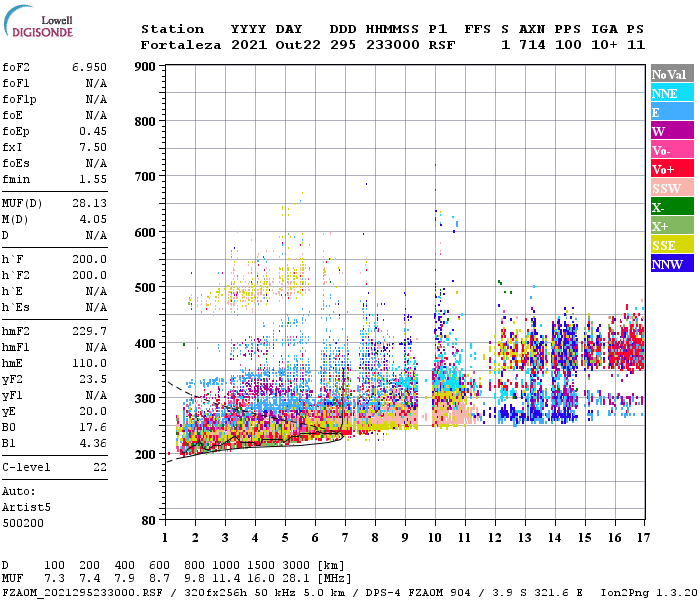Image resolution: width=700 pixels, height=600 pixels.
Task: Select the SSW salmon legend swatch
Action: (672, 188)
